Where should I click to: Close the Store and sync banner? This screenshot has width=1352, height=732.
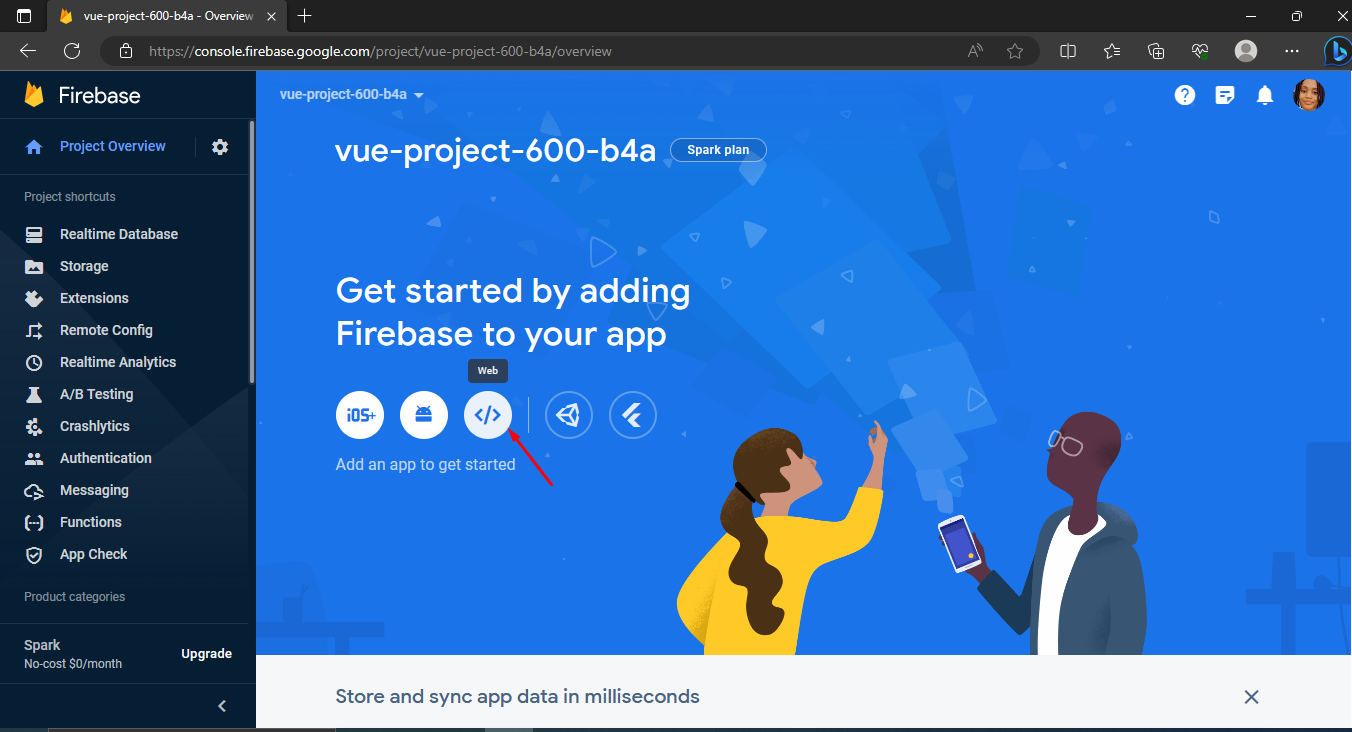1251,697
